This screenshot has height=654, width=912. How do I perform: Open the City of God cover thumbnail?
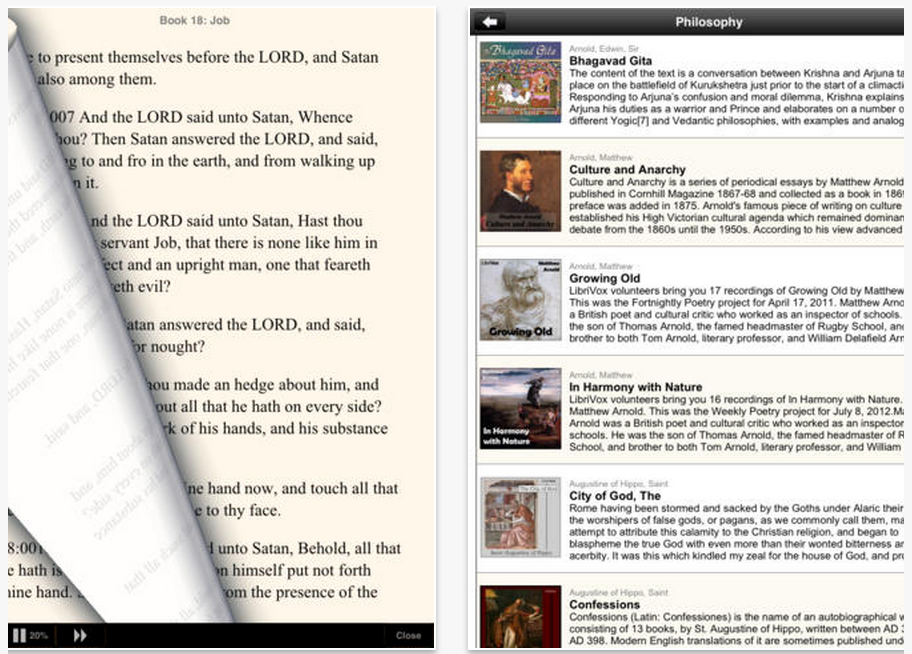pyautogui.click(x=521, y=517)
